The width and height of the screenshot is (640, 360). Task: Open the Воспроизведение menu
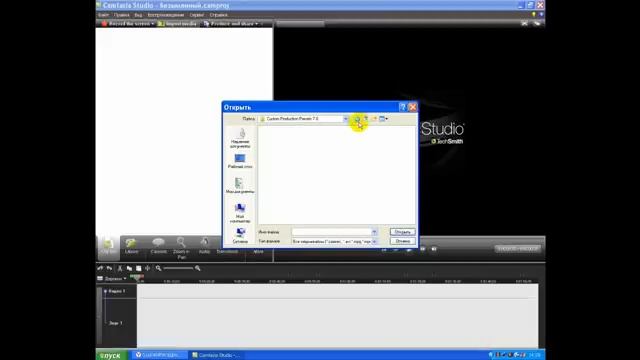(166, 15)
